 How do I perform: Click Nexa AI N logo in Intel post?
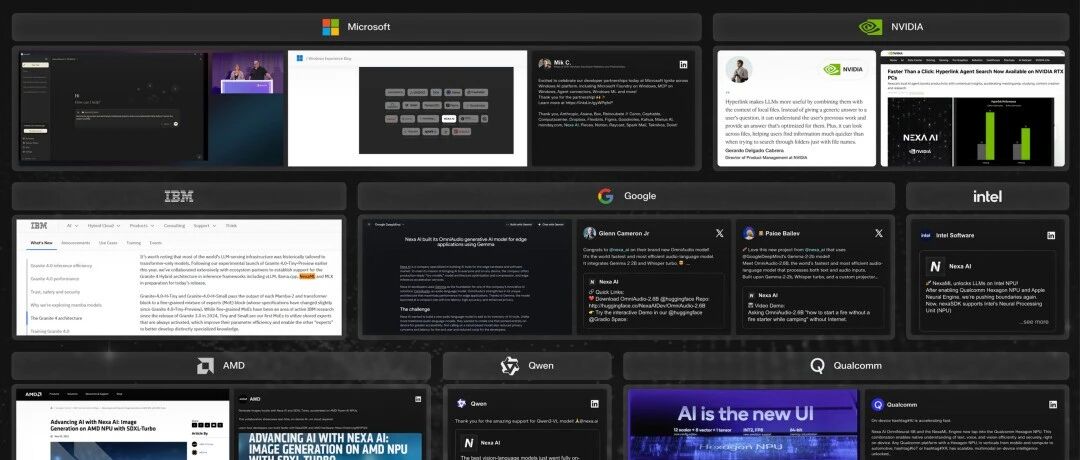tap(935, 266)
